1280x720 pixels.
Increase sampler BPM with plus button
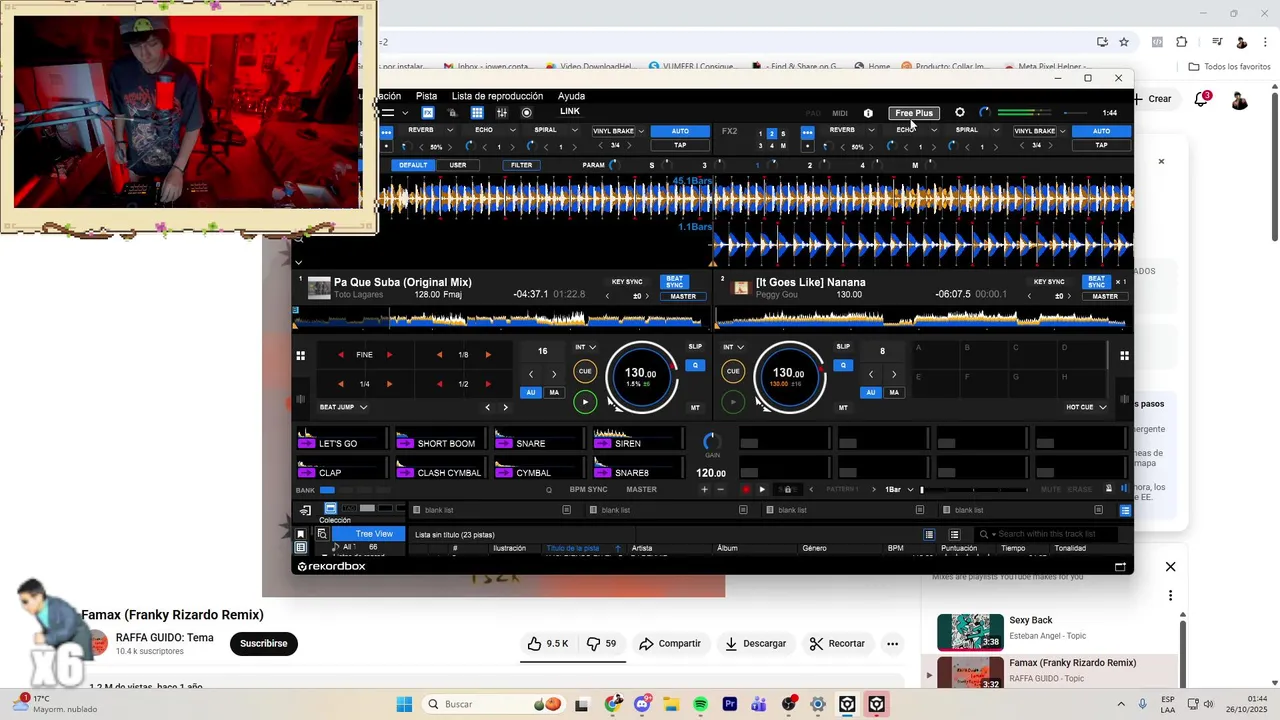click(704, 489)
